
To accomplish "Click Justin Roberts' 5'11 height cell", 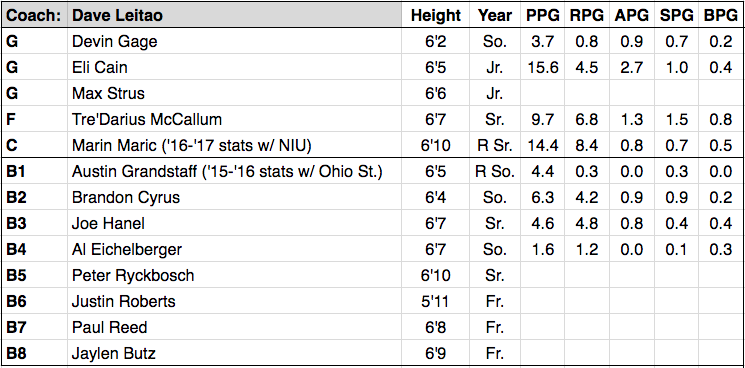I will coord(436,301).
